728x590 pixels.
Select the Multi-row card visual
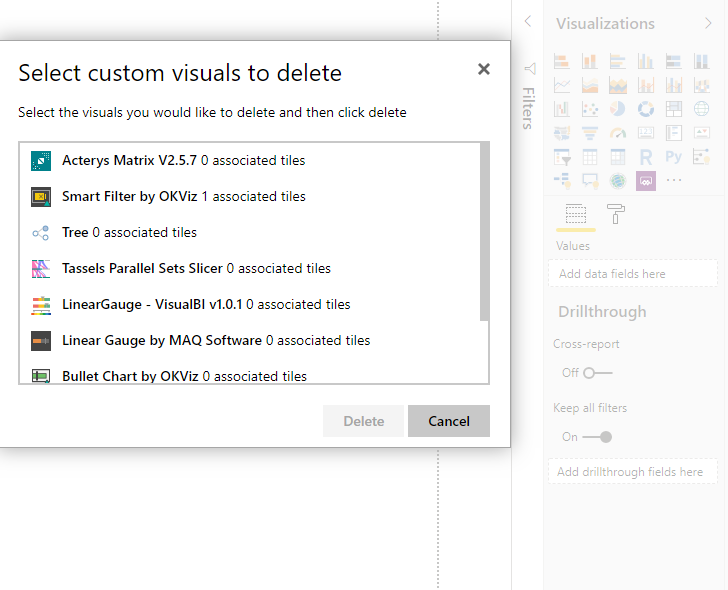pyautogui.click(x=673, y=133)
